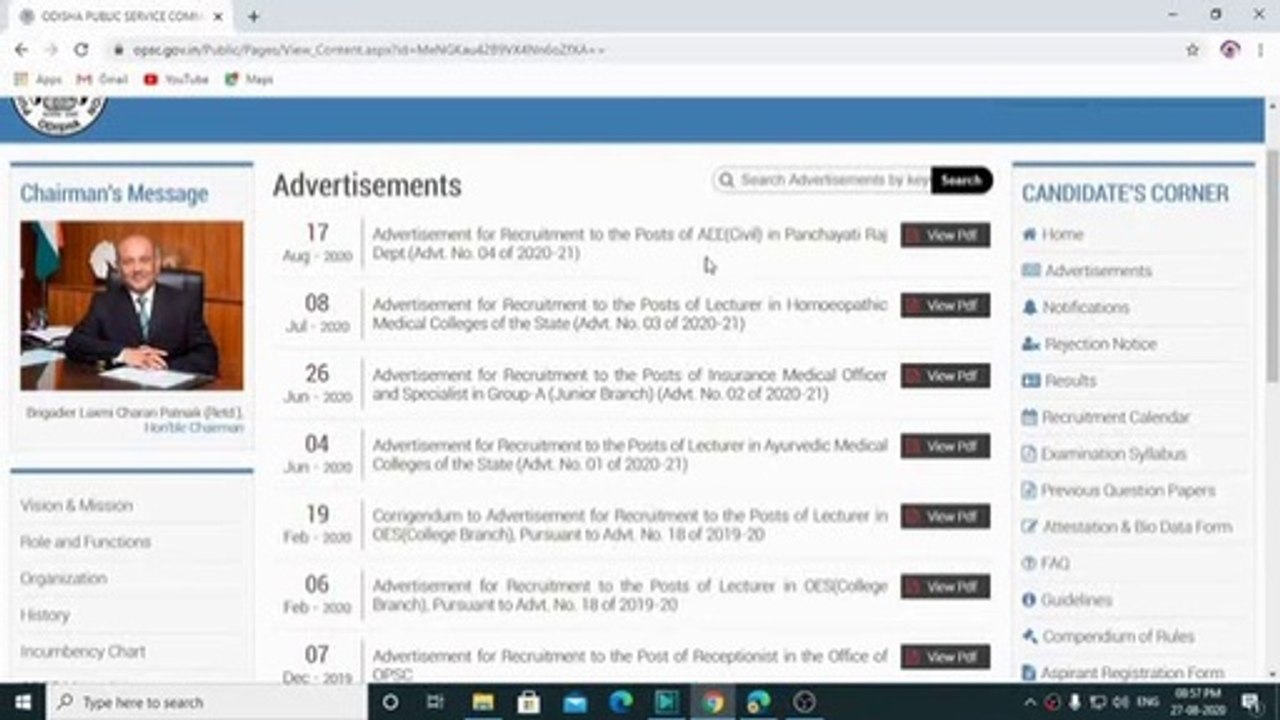Open the Windows Start menu
The width and height of the screenshot is (1280, 720).
[22, 702]
